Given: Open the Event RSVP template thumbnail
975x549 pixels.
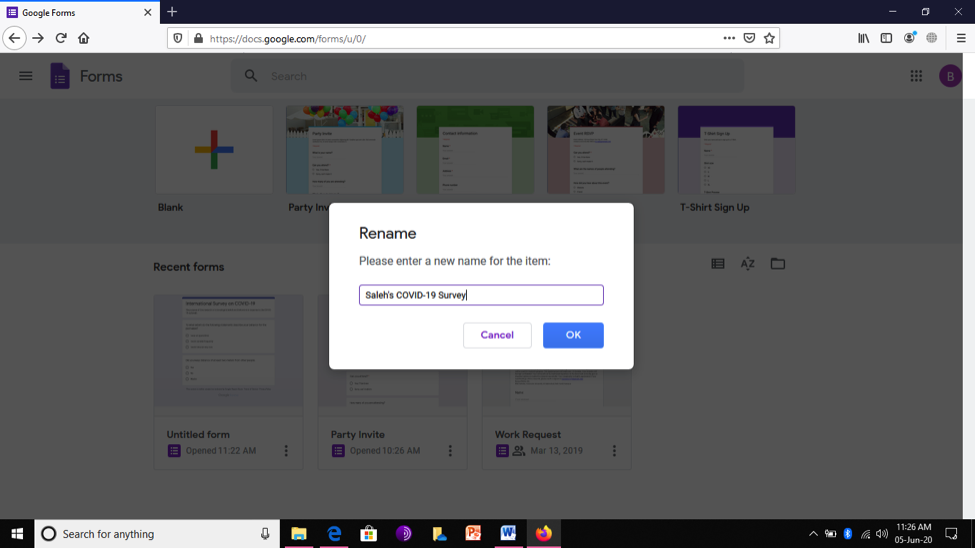Looking at the screenshot, I should pyautogui.click(x=606, y=150).
